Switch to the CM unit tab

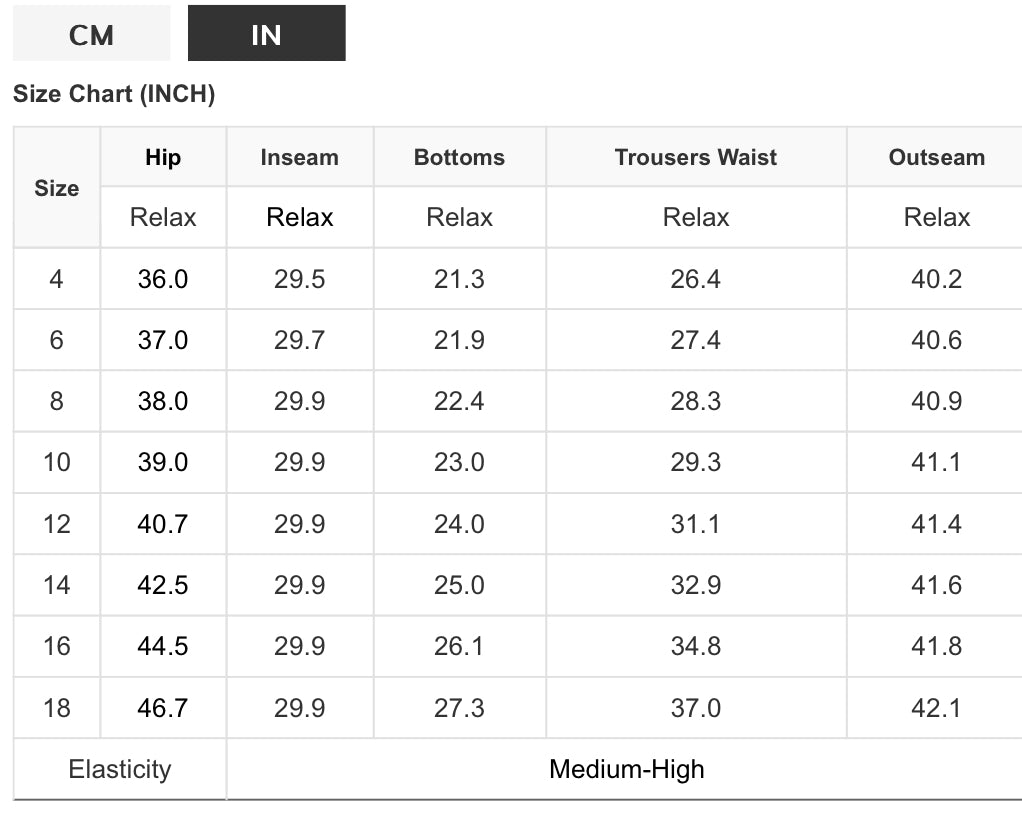(x=91, y=35)
